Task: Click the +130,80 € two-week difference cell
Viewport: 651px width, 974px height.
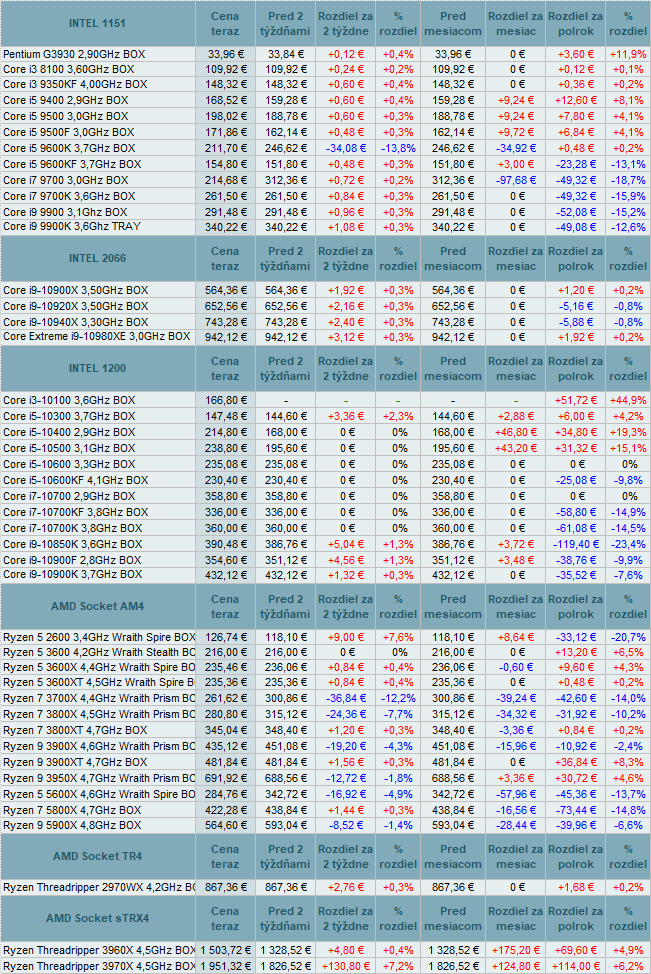Action: pos(345,967)
